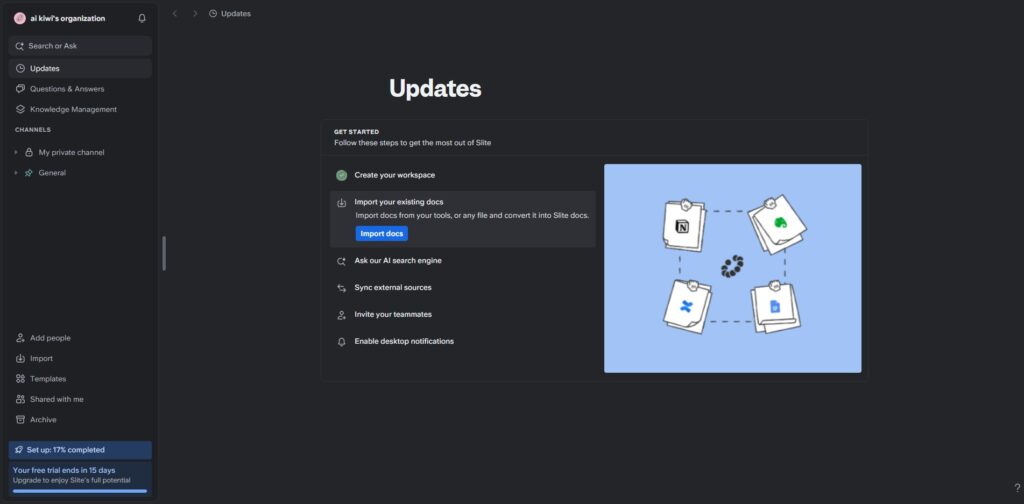The width and height of the screenshot is (1024, 504).
Task: Open My private channel
Action: point(71,152)
